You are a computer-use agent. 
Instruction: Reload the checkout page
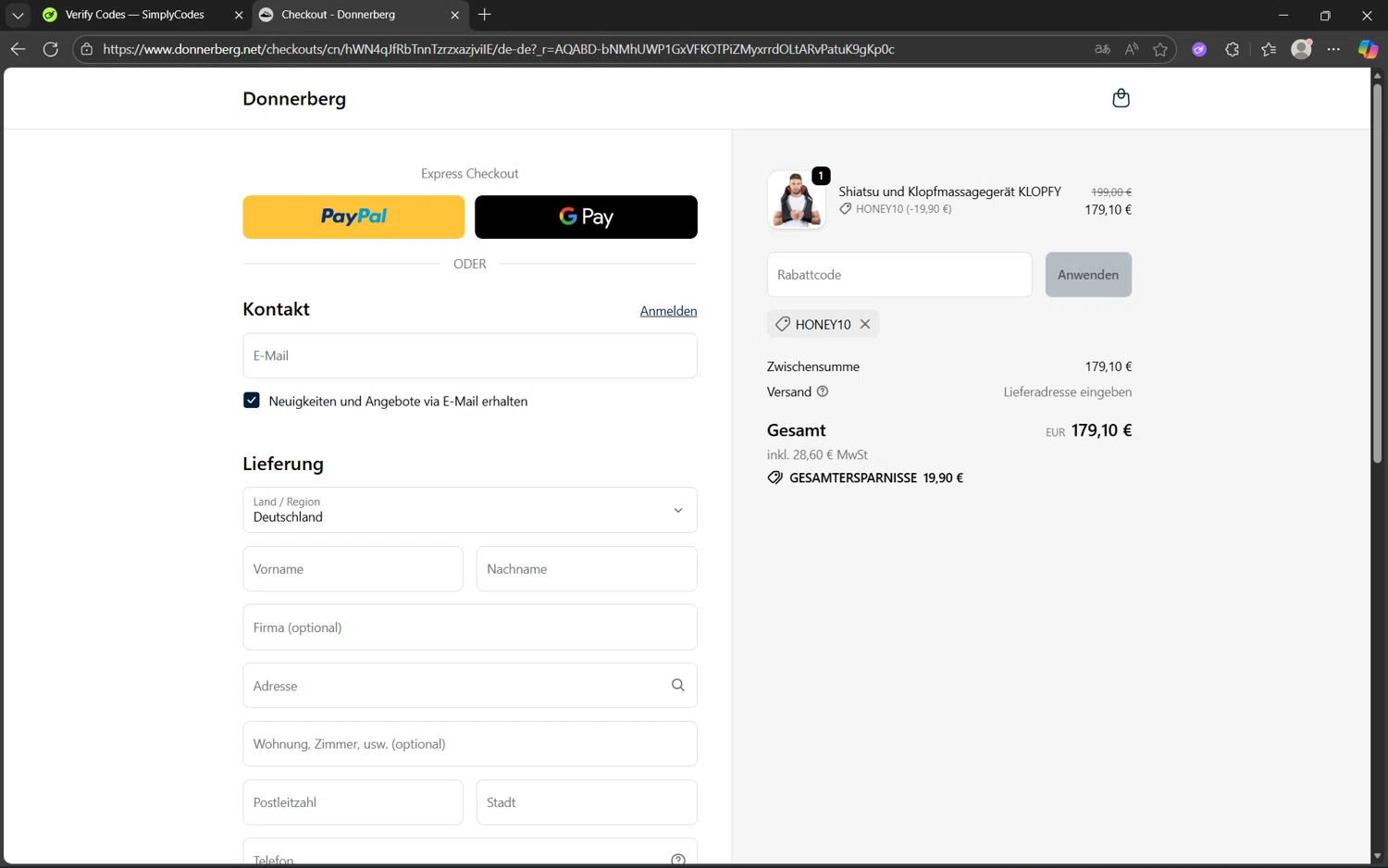[x=51, y=49]
